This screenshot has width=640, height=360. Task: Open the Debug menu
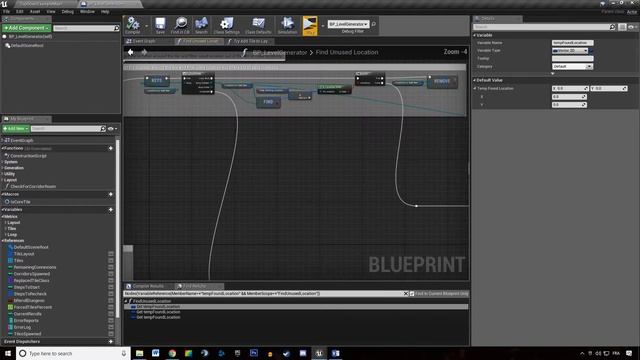click(x=67, y=11)
